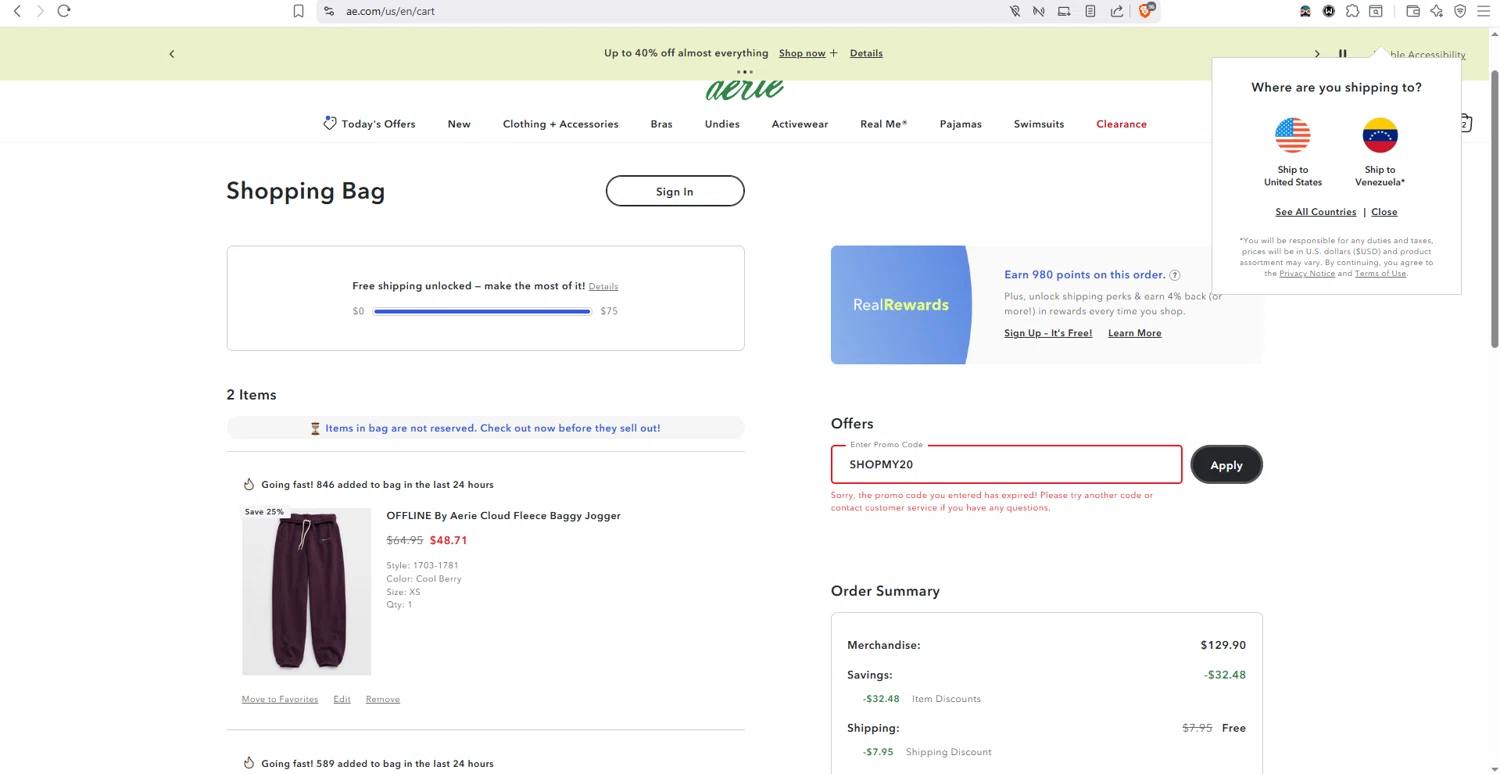
Task: Click the aerie logo
Action: tap(745, 90)
